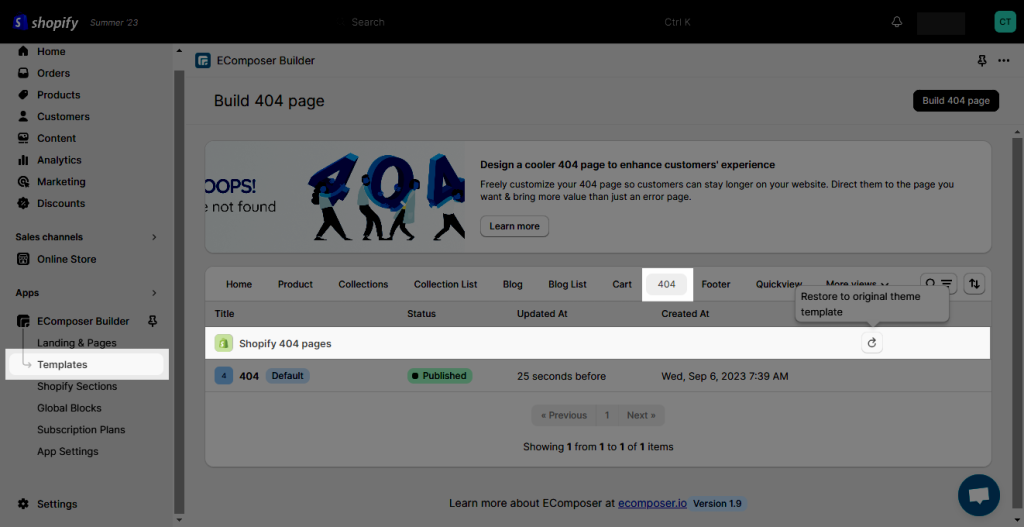This screenshot has width=1024, height=527.
Task: Open the More views dropdown
Action: 857,284
